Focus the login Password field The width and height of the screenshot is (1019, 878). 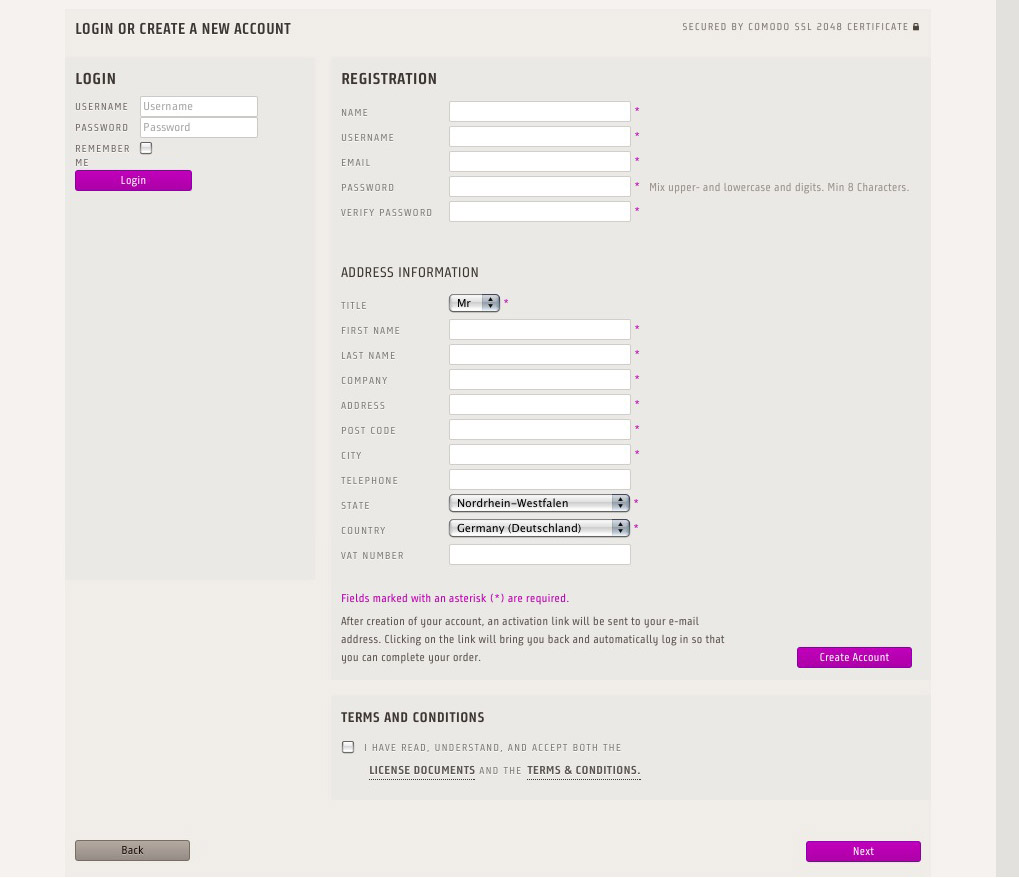pos(199,127)
